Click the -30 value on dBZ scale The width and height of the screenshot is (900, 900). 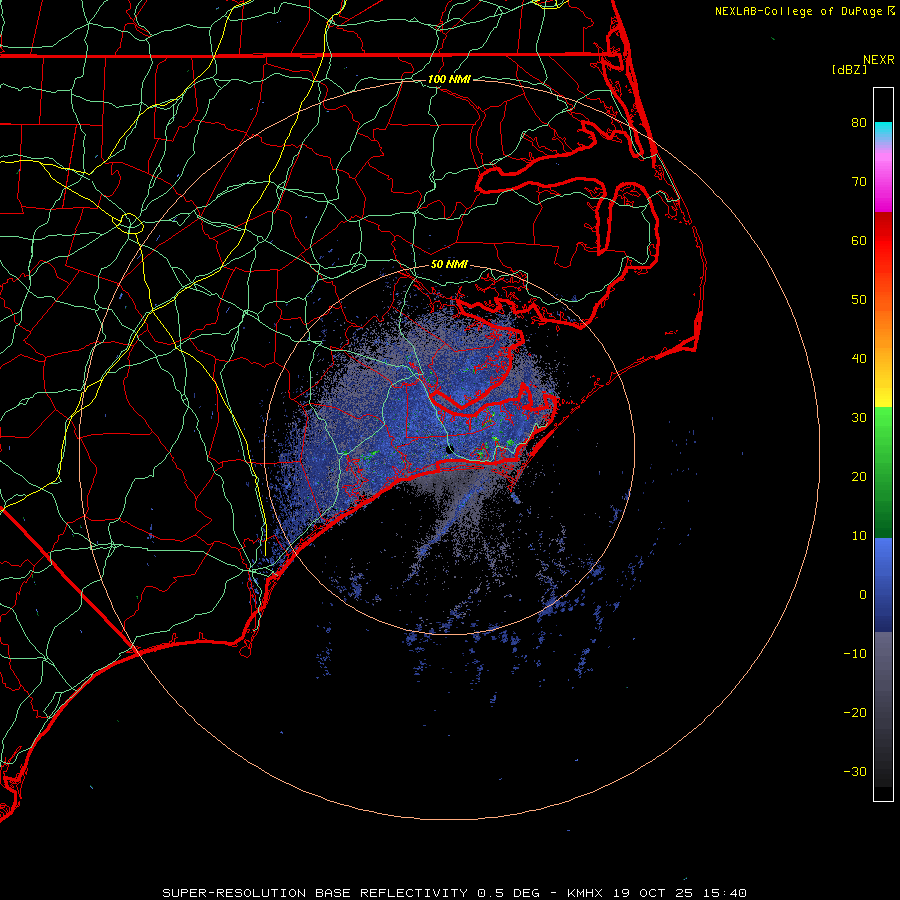pyautogui.click(x=855, y=771)
